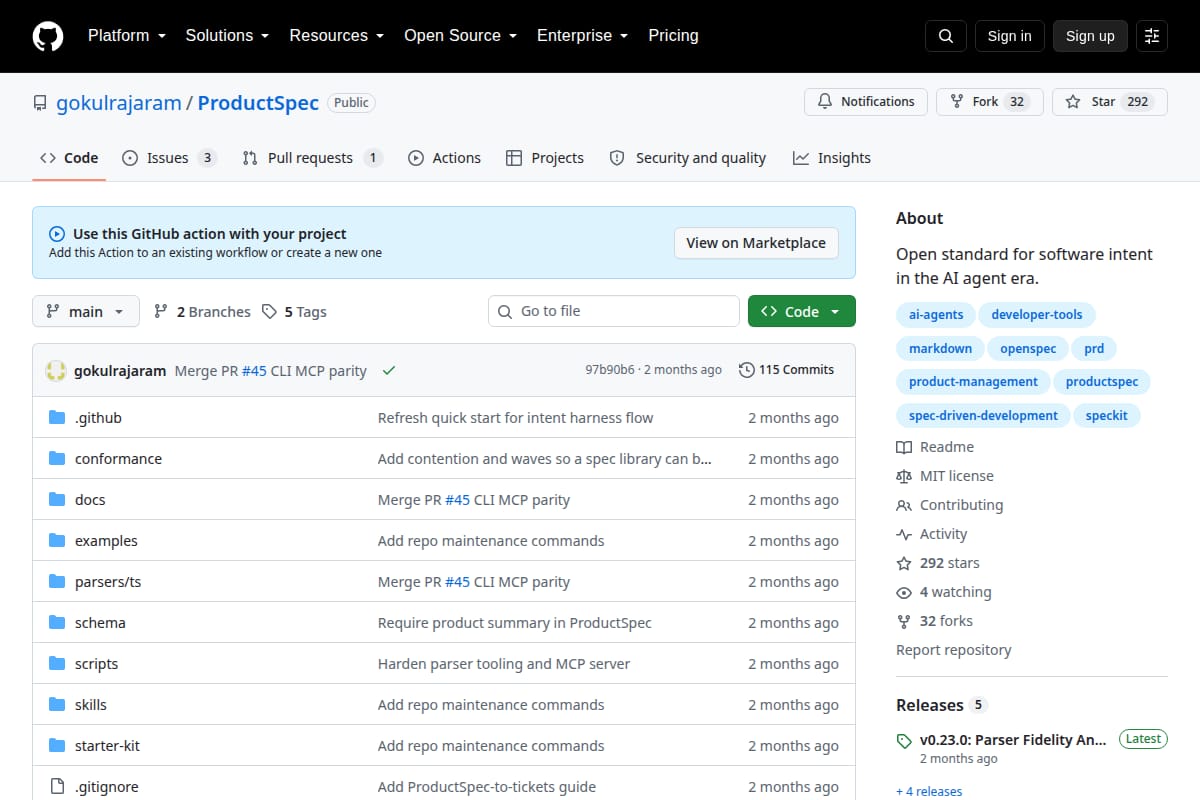Click the fork icon in Fork button
This screenshot has height=800, width=1200.
(957, 102)
